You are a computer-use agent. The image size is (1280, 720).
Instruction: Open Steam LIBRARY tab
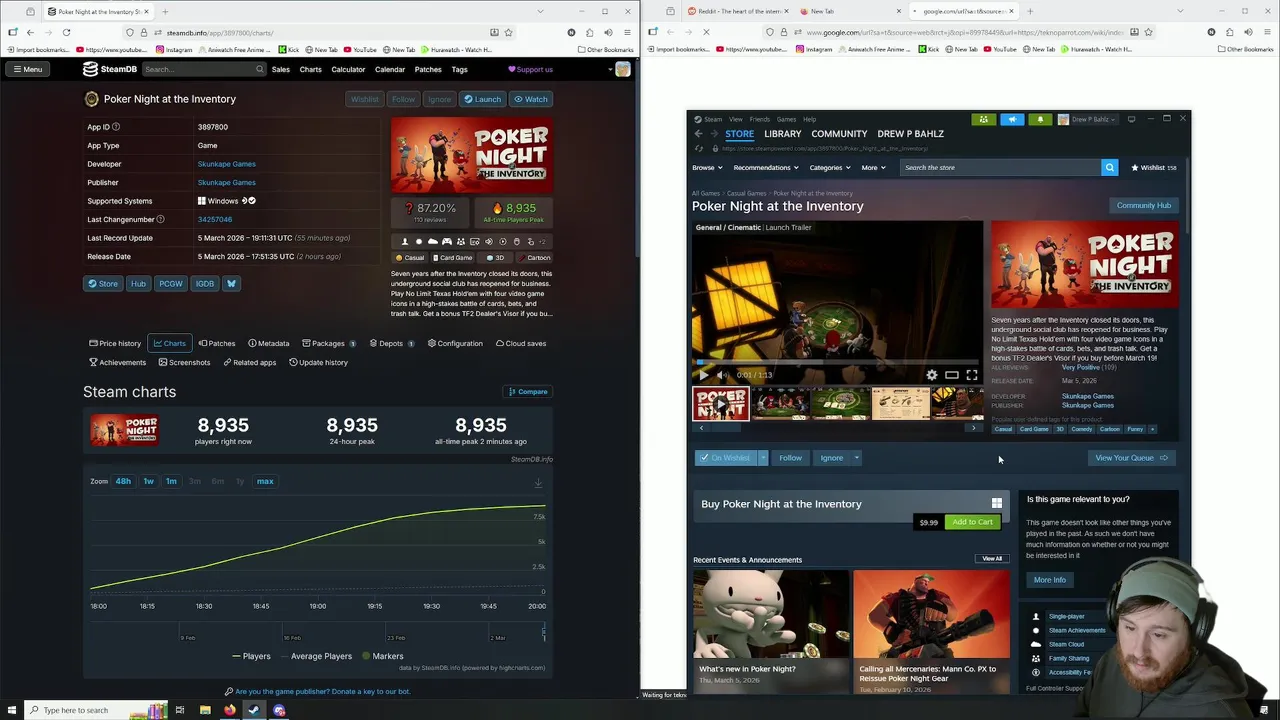783,134
